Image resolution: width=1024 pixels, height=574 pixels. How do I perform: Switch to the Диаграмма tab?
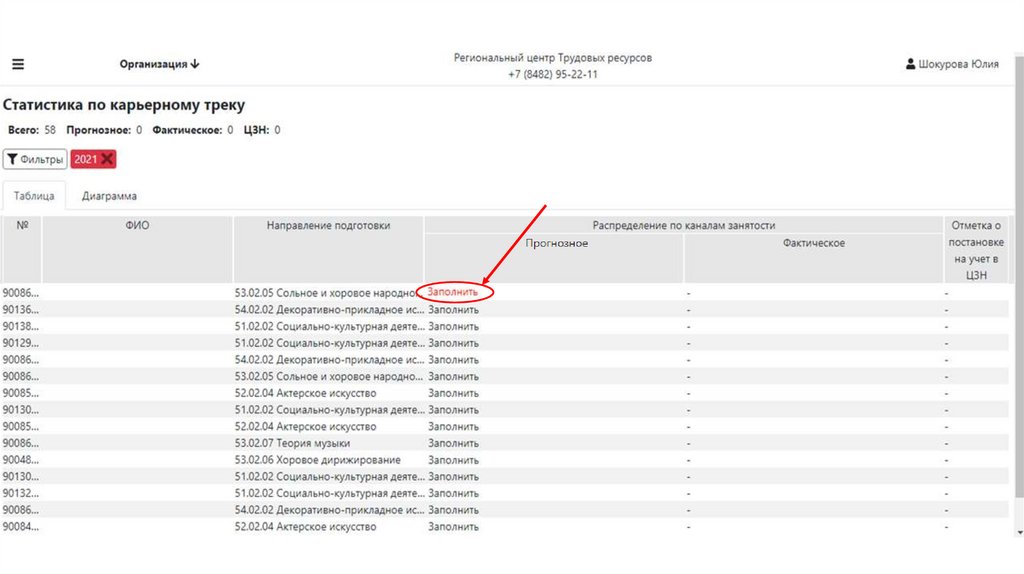(109, 196)
